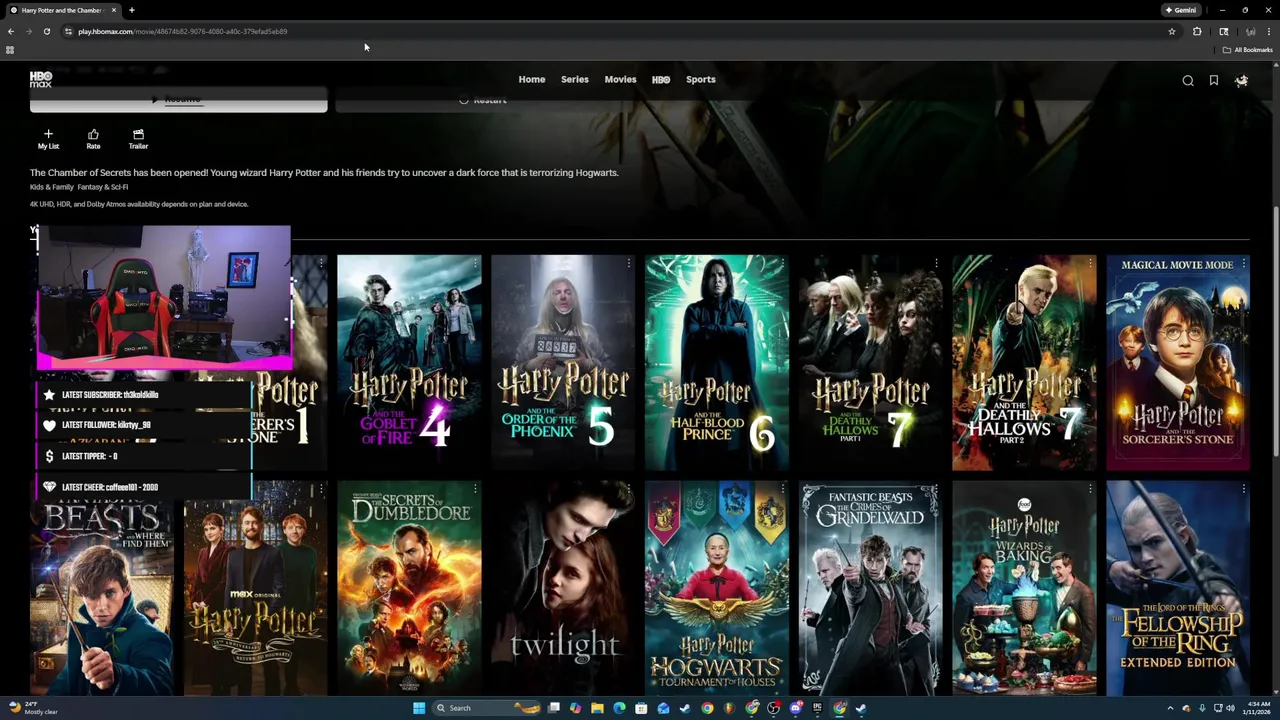
Task: Go to the Series nav item
Action: (575, 79)
